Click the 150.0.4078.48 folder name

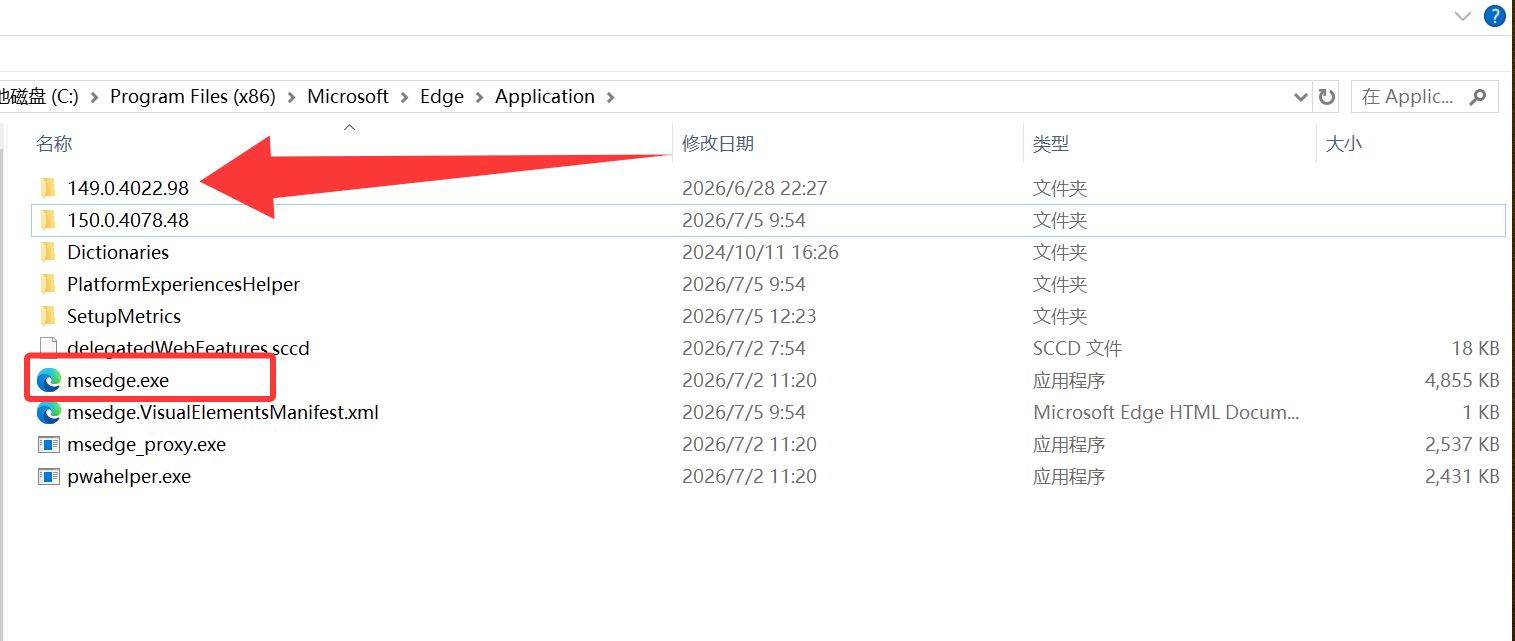[x=128, y=220]
